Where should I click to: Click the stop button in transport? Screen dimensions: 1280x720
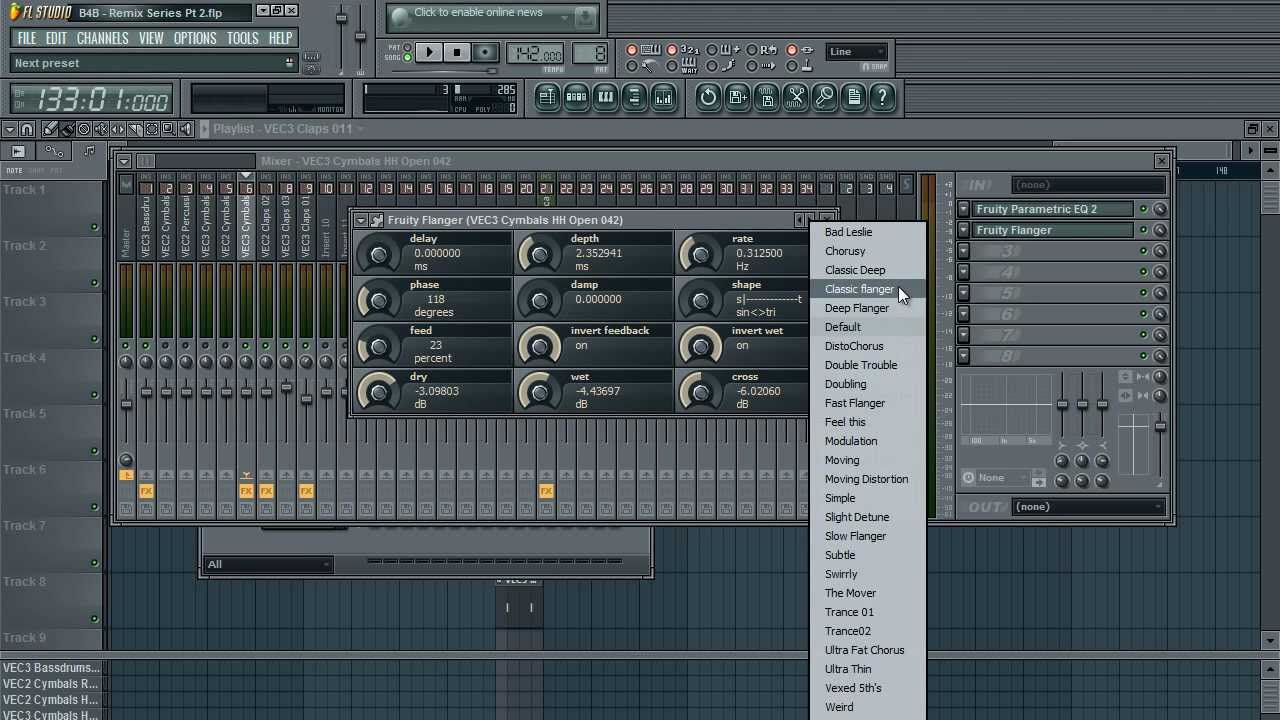457,52
